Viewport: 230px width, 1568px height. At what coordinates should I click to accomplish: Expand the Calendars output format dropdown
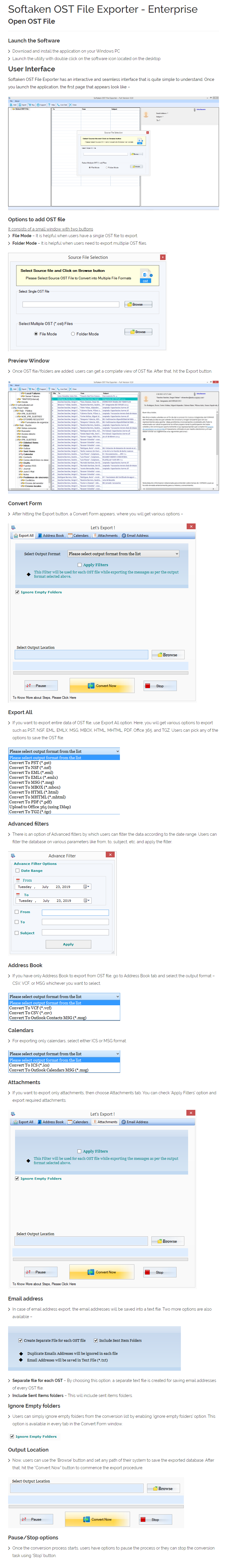pos(117,1054)
